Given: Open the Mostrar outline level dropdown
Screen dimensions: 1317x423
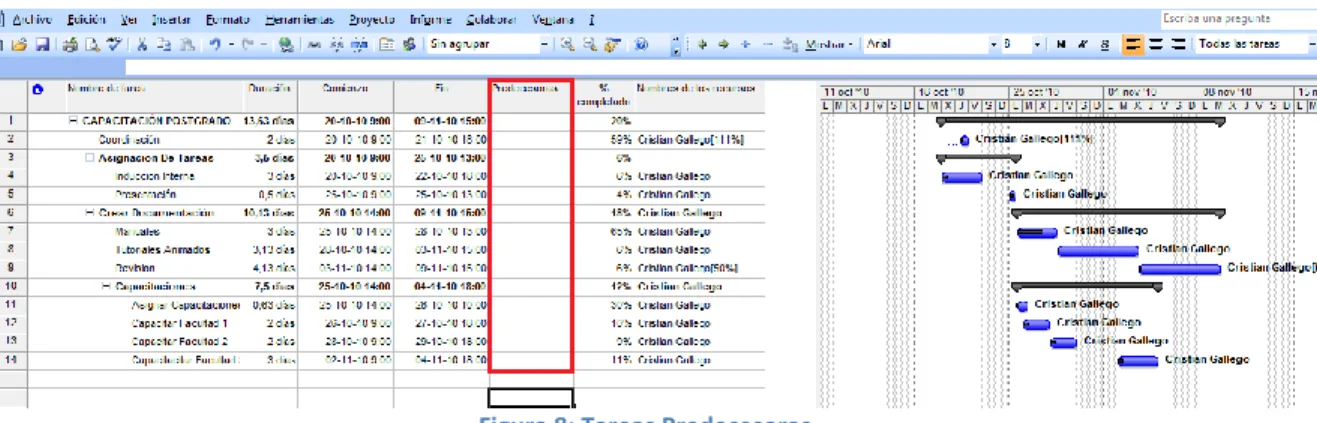Looking at the screenshot, I should 829,44.
